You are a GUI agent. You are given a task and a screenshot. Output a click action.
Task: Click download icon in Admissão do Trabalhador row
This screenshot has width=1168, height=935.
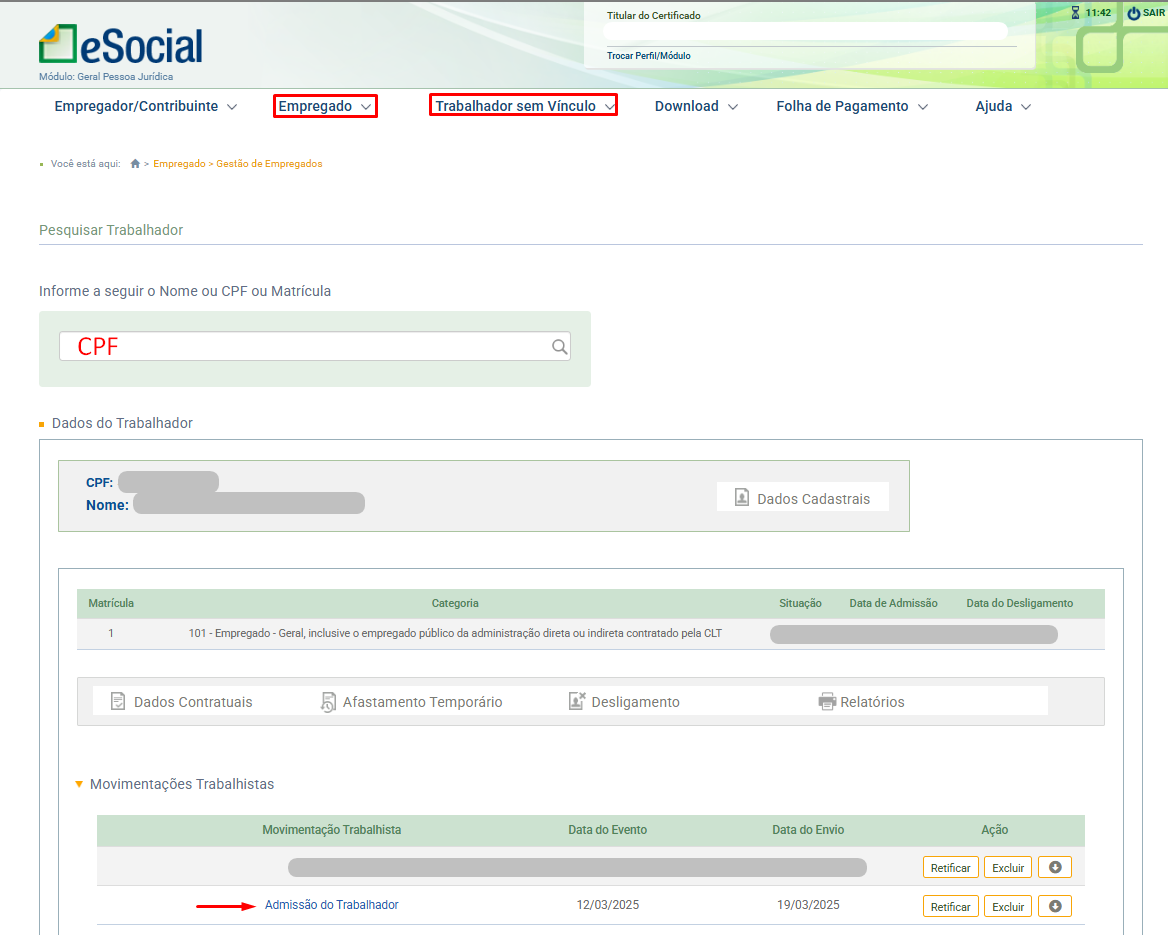[x=1055, y=906]
